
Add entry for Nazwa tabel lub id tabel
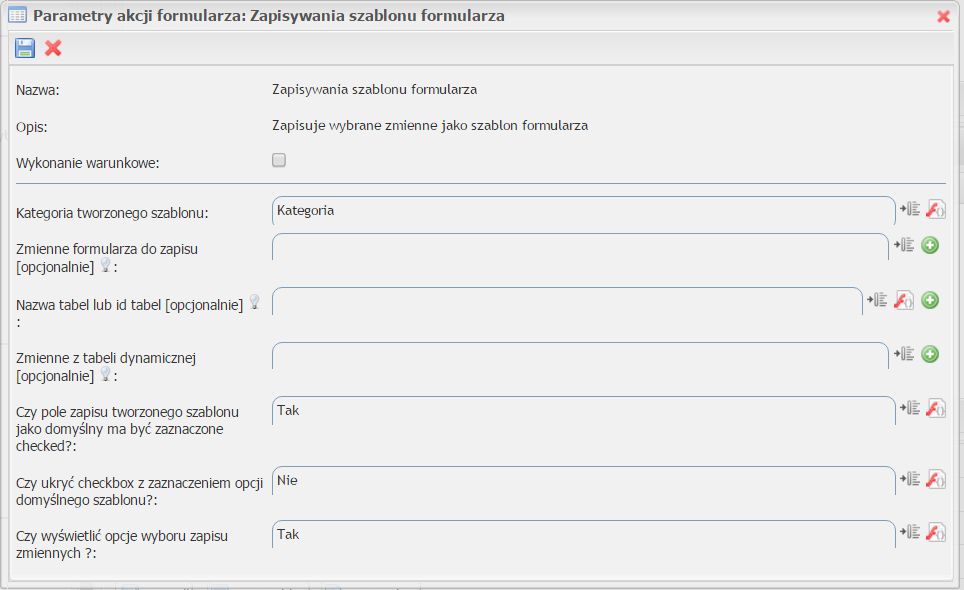pyautogui.click(x=930, y=300)
